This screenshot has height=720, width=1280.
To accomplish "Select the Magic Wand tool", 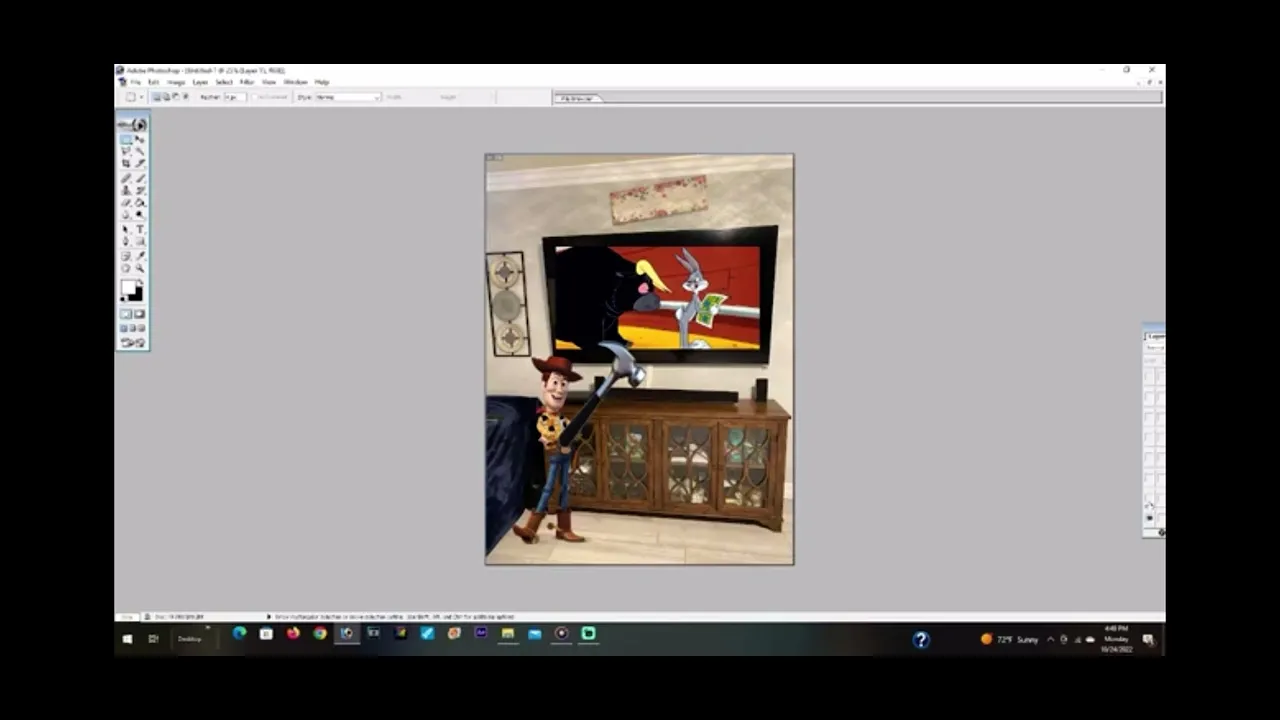I will coord(140,152).
